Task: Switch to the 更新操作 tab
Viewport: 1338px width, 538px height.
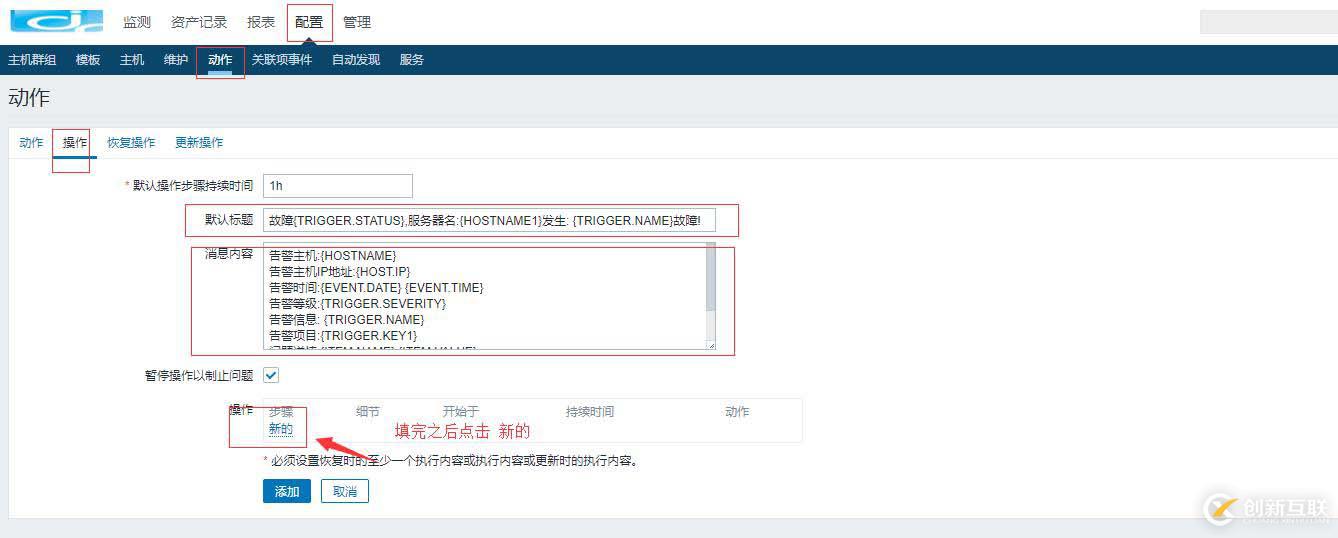Action: tap(199, 143)
